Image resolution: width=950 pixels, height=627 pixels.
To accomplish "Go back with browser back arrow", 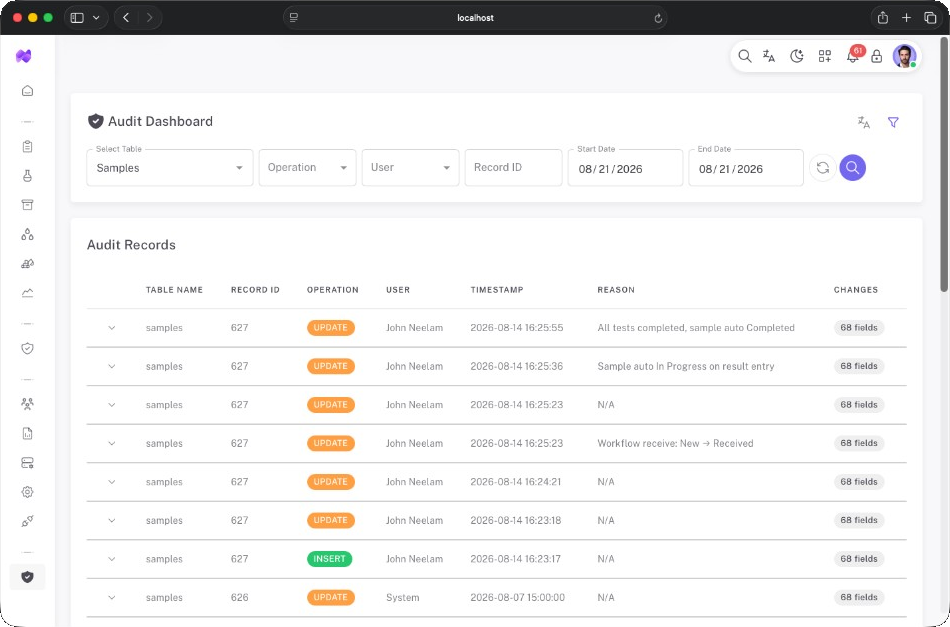I will 126,18.
